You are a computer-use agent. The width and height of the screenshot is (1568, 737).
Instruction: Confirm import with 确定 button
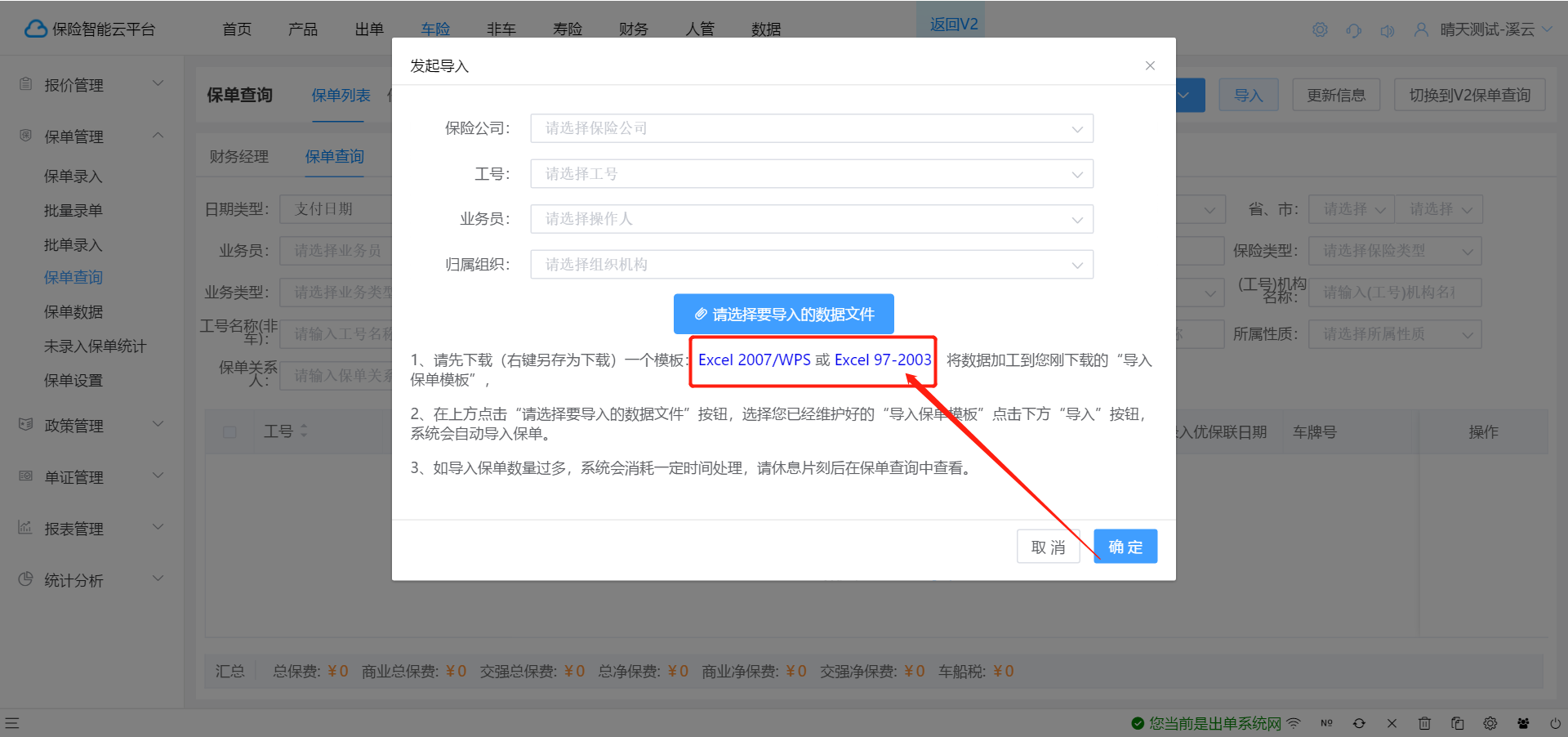[1125, 547]
